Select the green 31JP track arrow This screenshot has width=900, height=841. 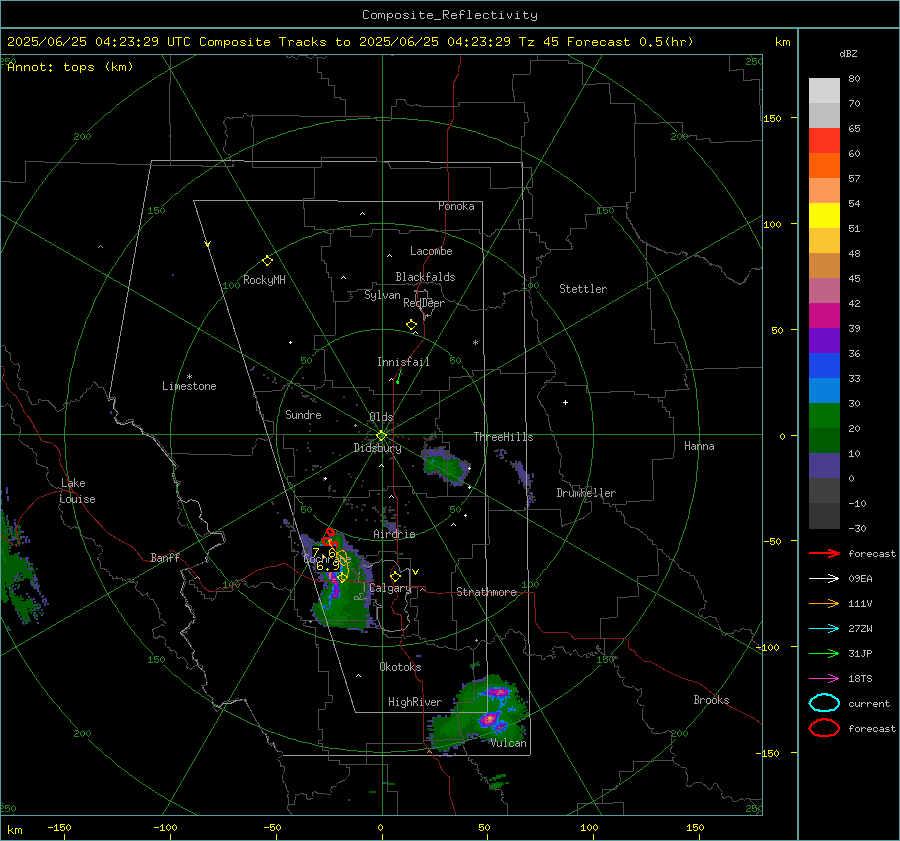click(x=824, y=653)
